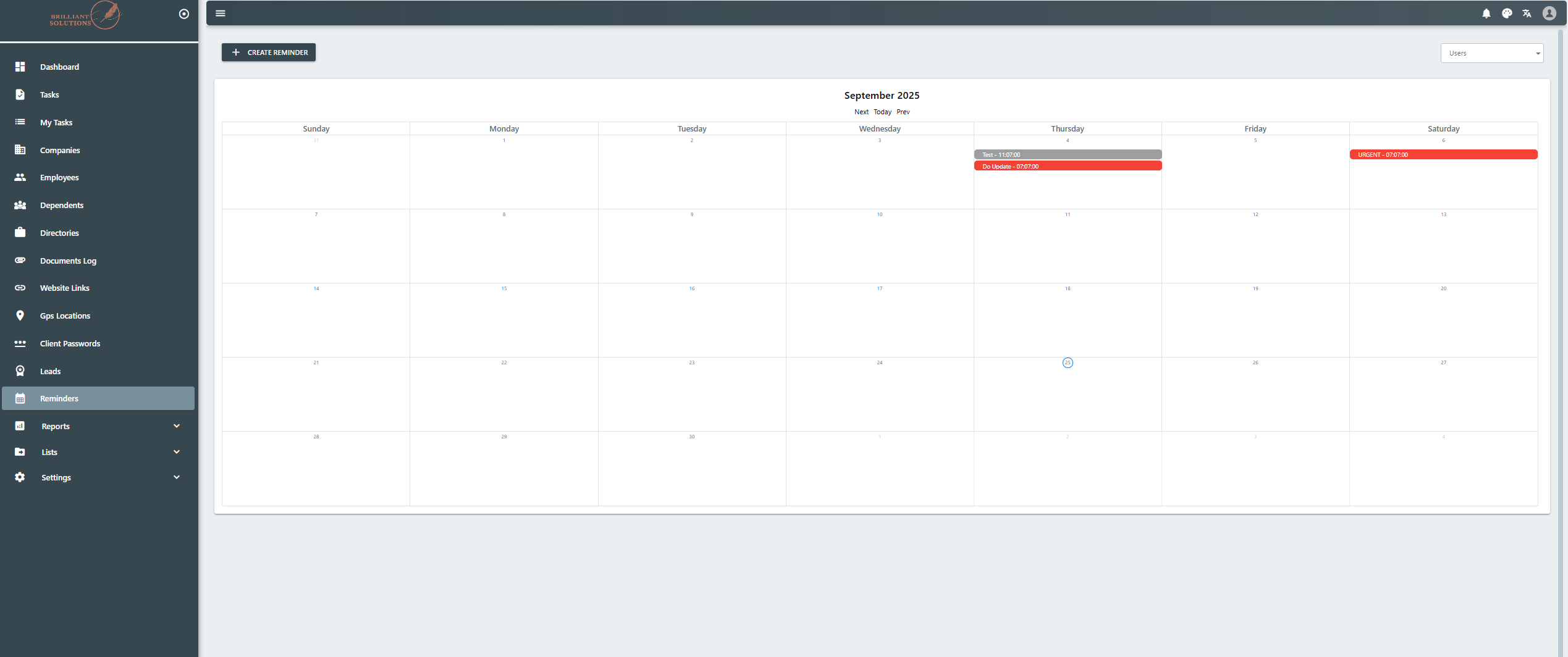Screen dimensions: 1568x657
Task: Click the Create Reminder button
Action: point(269,52)
